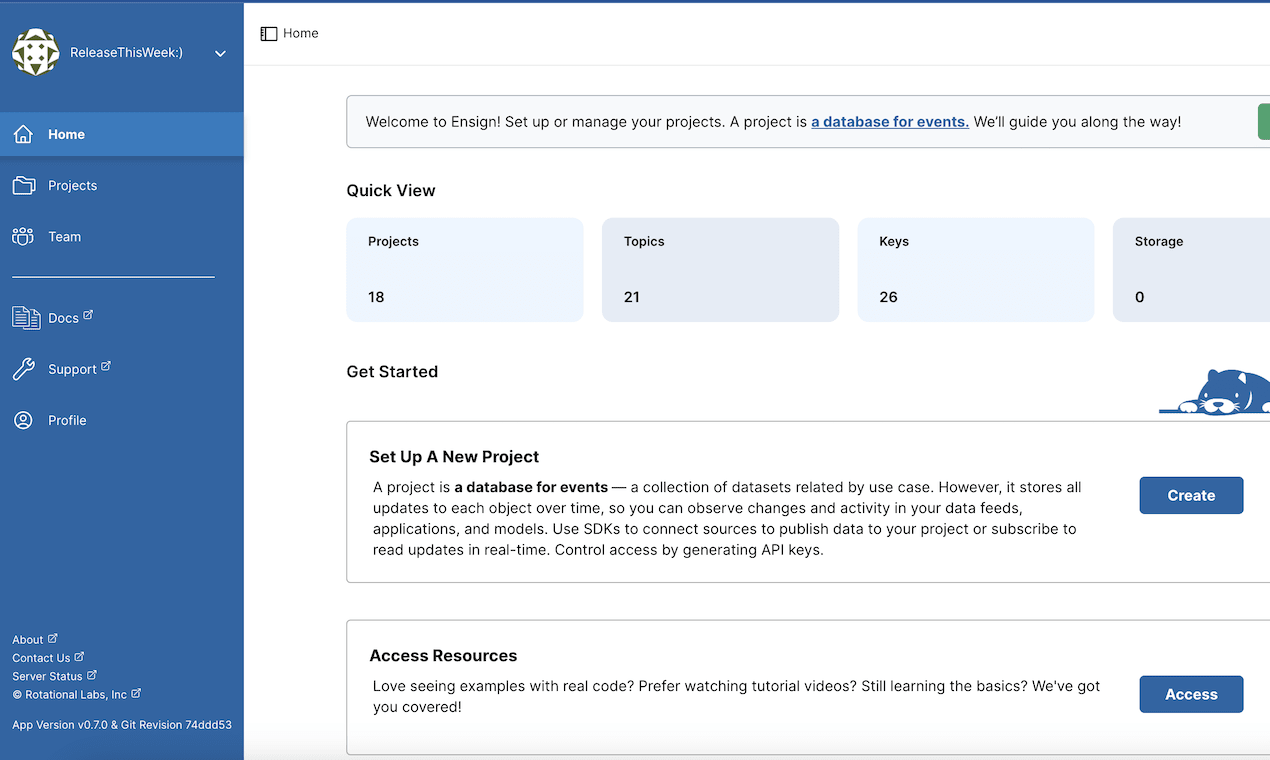Expand the ReleaseThisWeek:) organization dropdown chevron
Screen dimensions: 1270x760
point(221,53)
